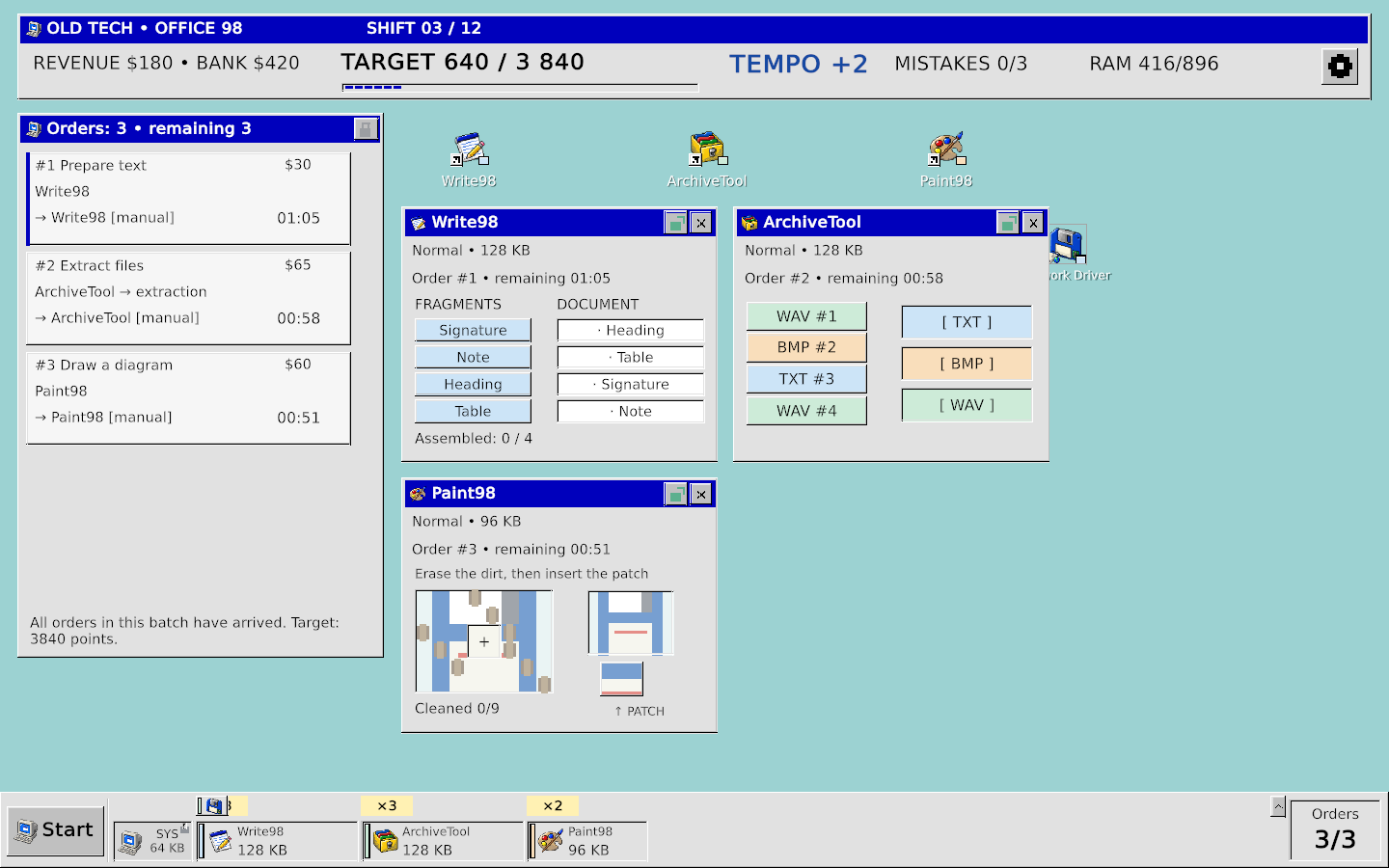This screenshot has width=1389, height=868.
Task: Click the floppy disk icon above the taskbar
Action: coord(213,806)
